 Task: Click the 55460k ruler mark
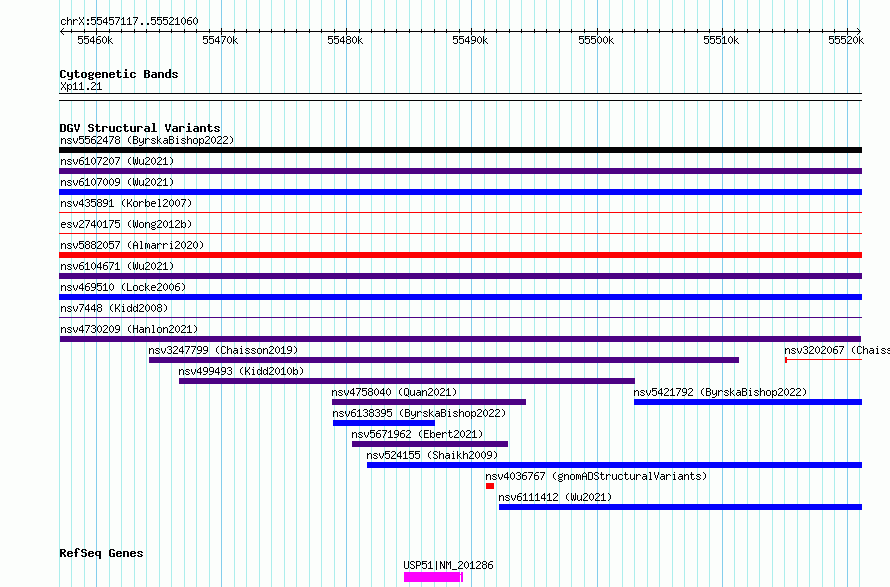pos(95,40)
